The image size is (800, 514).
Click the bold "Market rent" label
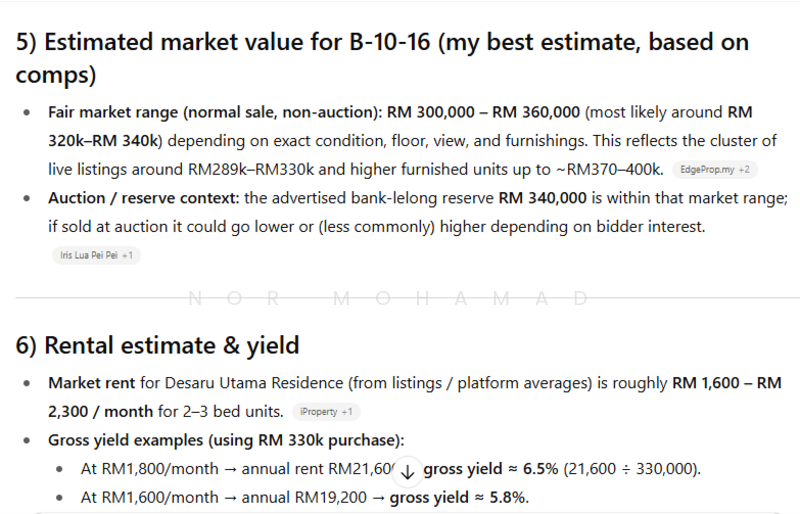(x=94, y=383)
